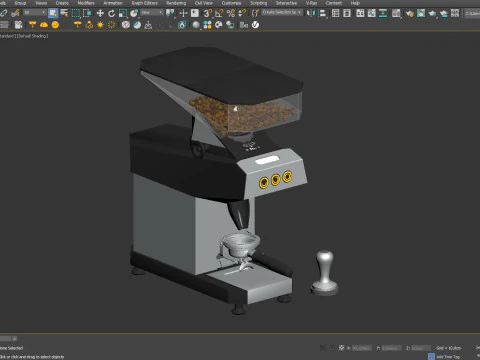Image resolution: width=480 pixels, height=360 pixels.
Task: Open the Help menu
Action: pyautogui.click(x=355, y=3)
